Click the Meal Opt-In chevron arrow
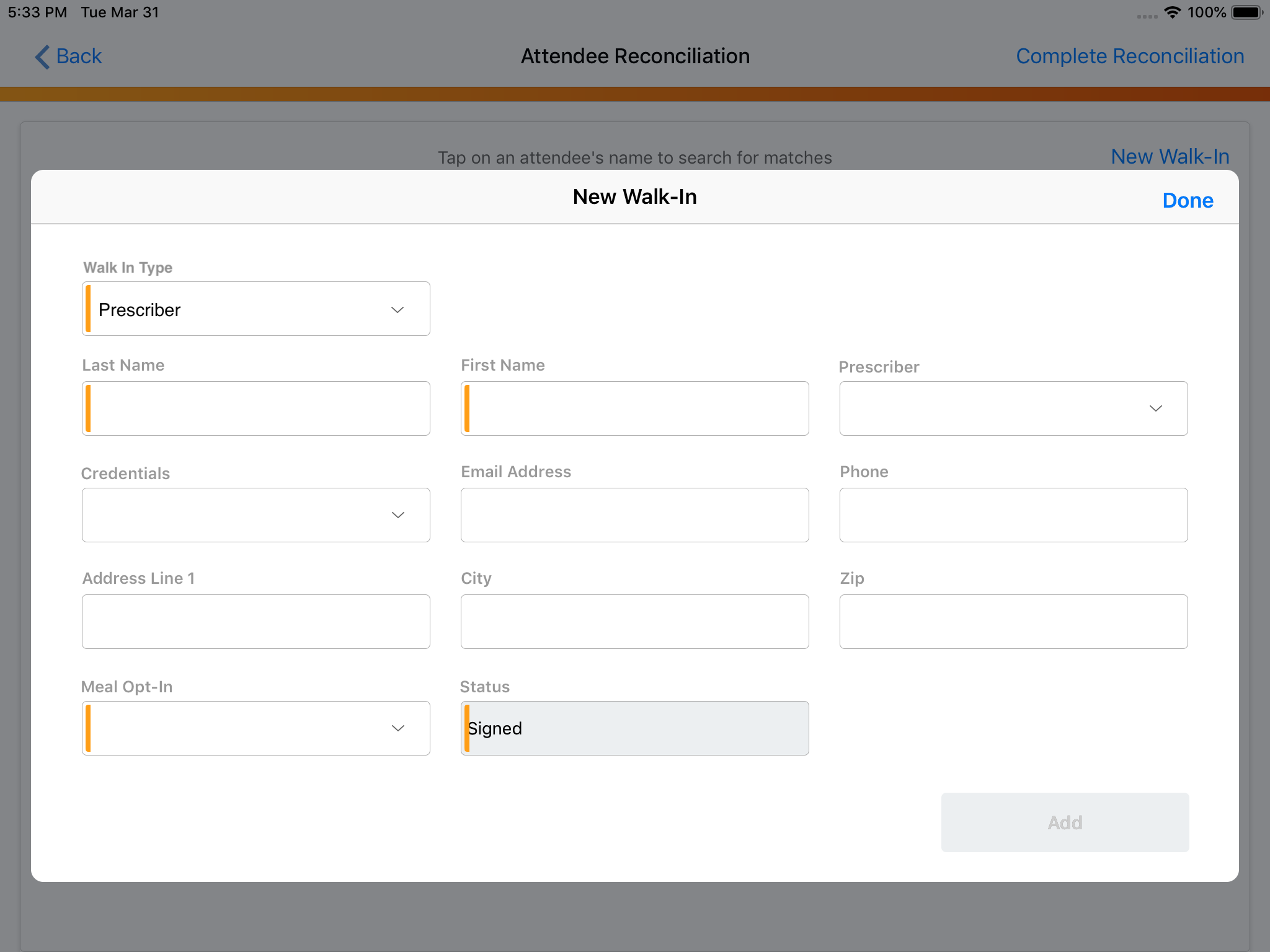This screenshot has width=1270, height=952. [397, 728]
